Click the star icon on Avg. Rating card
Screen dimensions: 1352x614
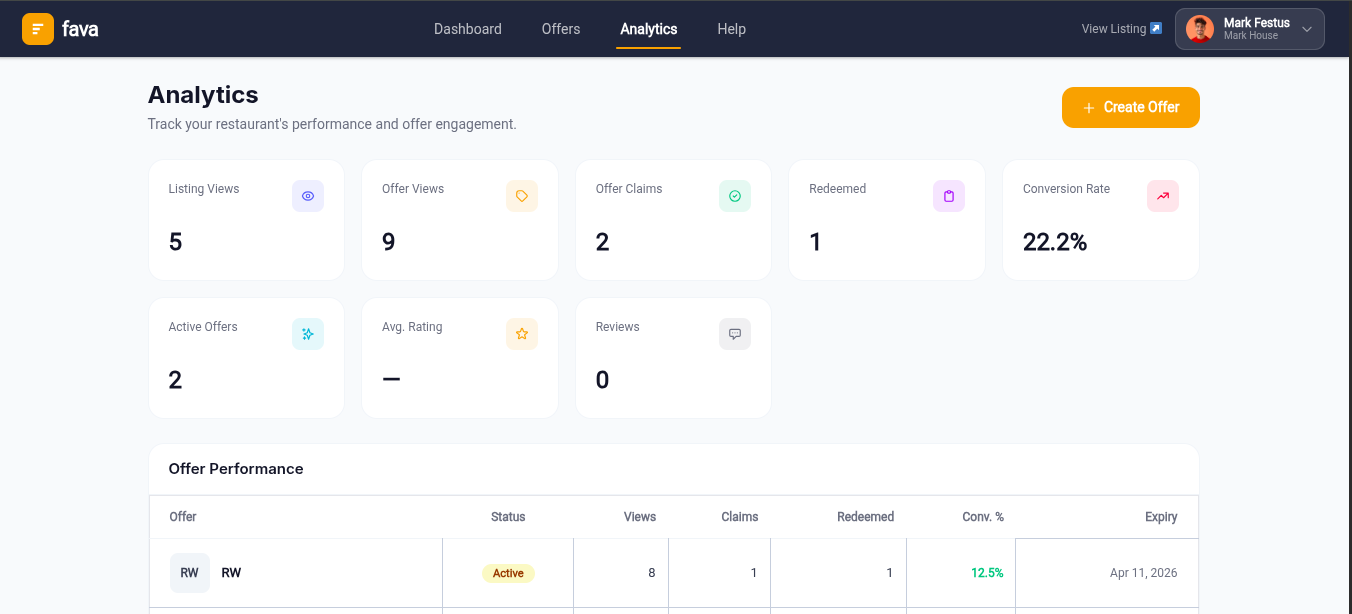coord(522,334)
